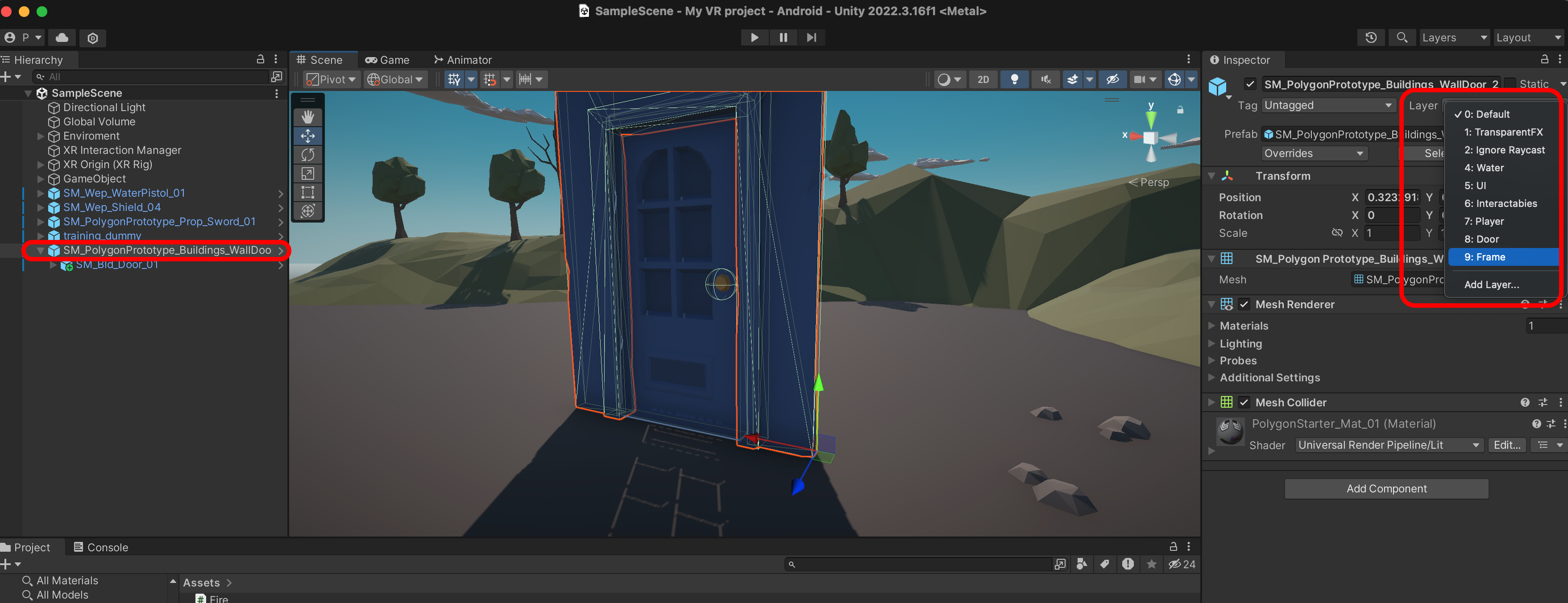1568x603 pixels.
Task: Click the Play button
Action: [754, 38]
